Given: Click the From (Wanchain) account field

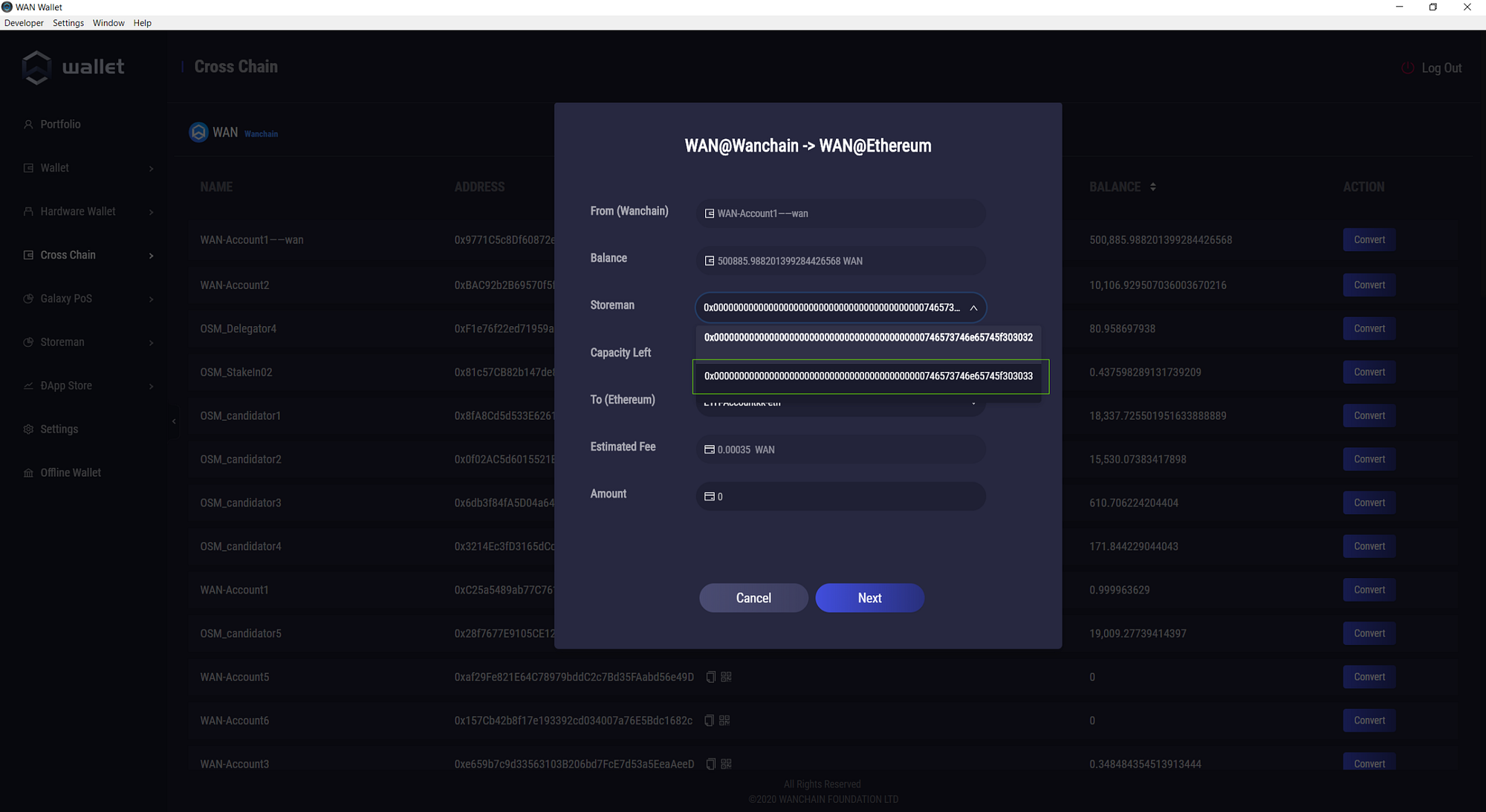Looking at the screenshot, I should pos(840,213).
